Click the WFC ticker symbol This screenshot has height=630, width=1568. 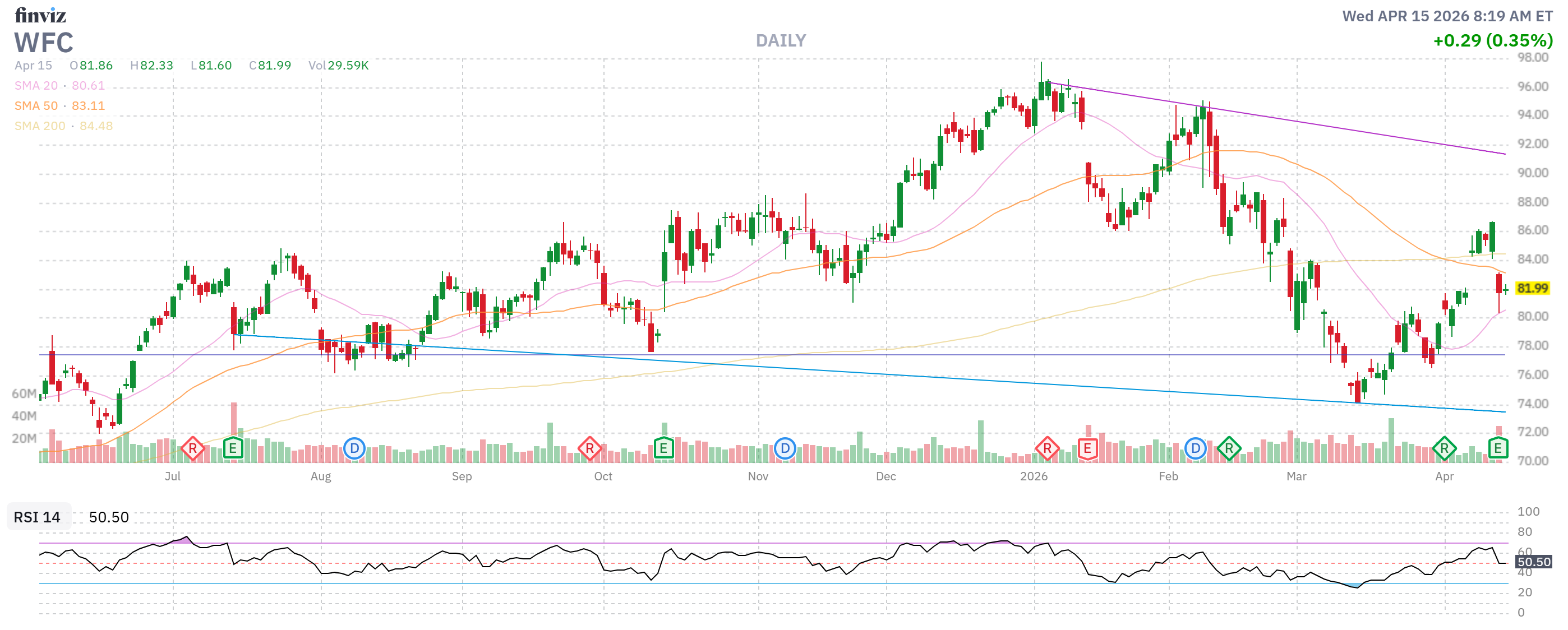pos(44,43)
